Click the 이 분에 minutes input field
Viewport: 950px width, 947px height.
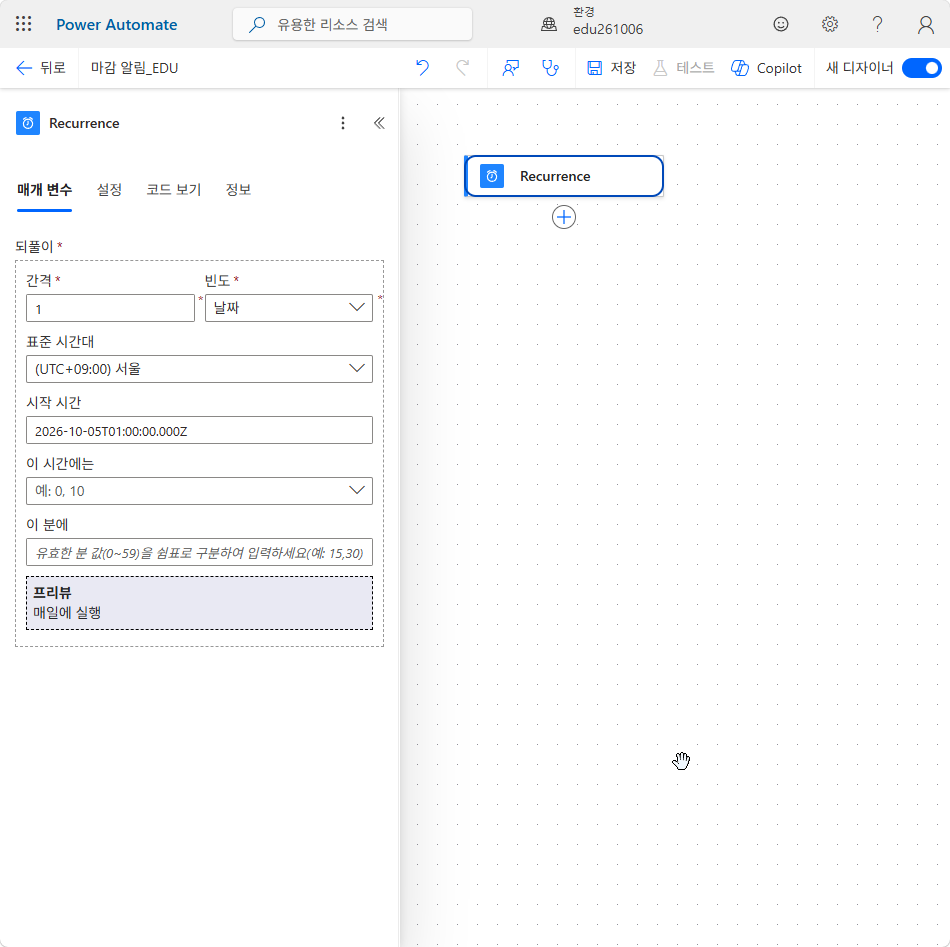coord(199,553)
